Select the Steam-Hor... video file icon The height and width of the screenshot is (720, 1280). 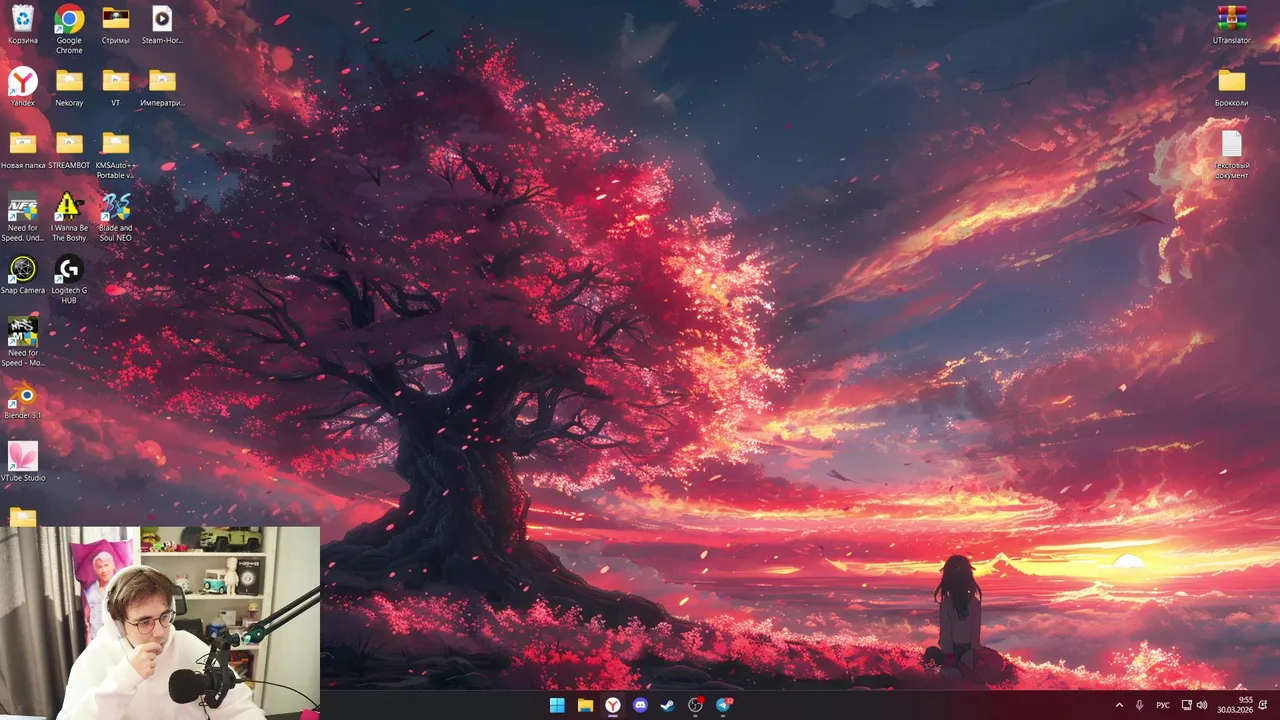(x=162, y=25)
